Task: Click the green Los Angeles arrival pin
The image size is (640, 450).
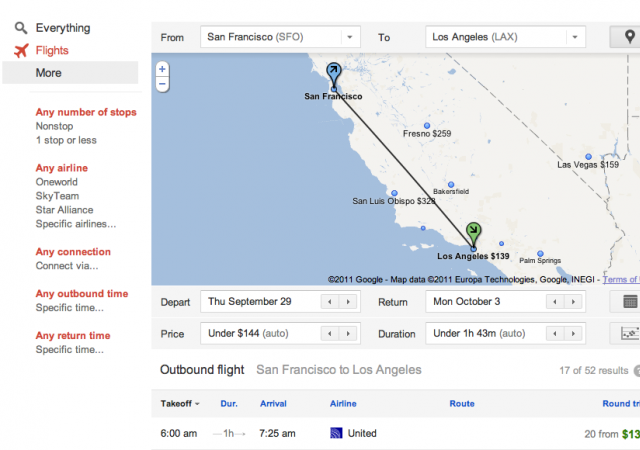Action: (473, 234)
